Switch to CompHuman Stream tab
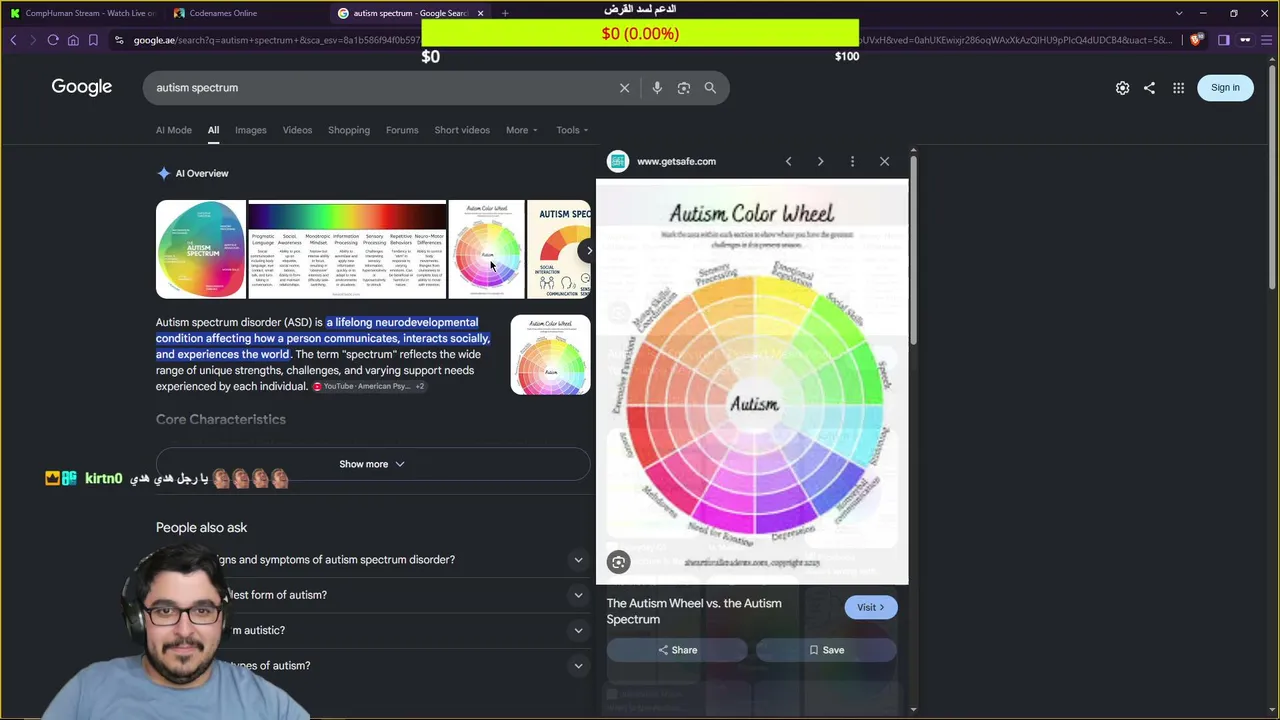The height and width of the screenshot is (720, 1280). [x=82, y=13]
